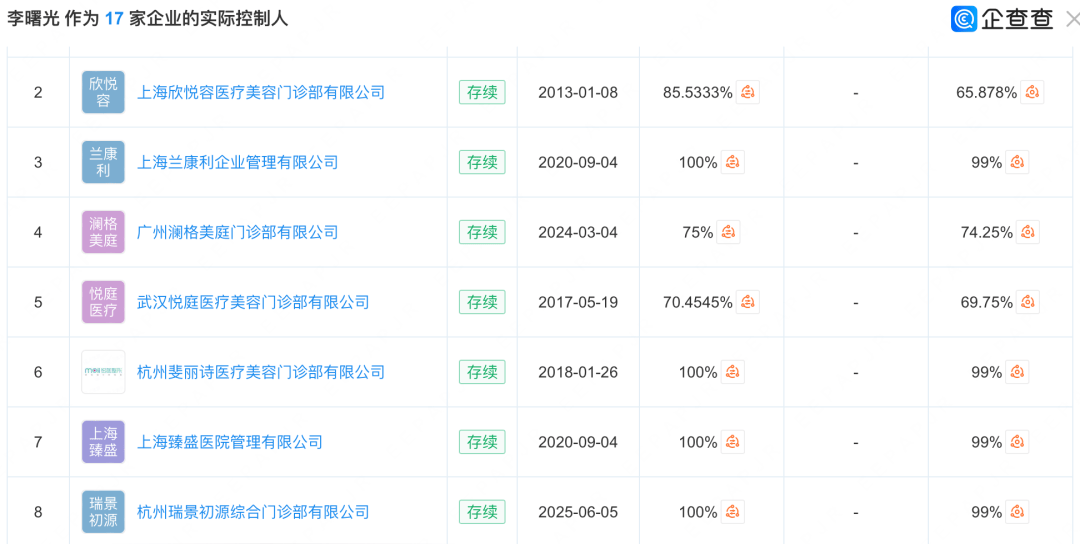The height and width of the screenshot is (544, 1080).
Task: Click row number 8 cell
Action: tap(38, 512)
